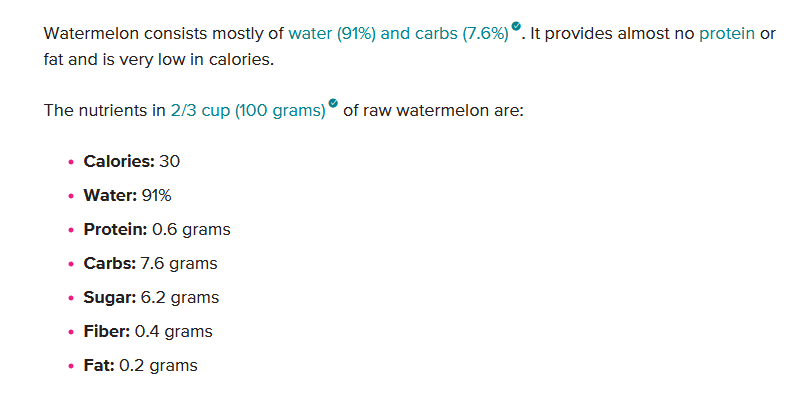
Task: Select the Protein: 0.6 grams list item
Action: 157,229
